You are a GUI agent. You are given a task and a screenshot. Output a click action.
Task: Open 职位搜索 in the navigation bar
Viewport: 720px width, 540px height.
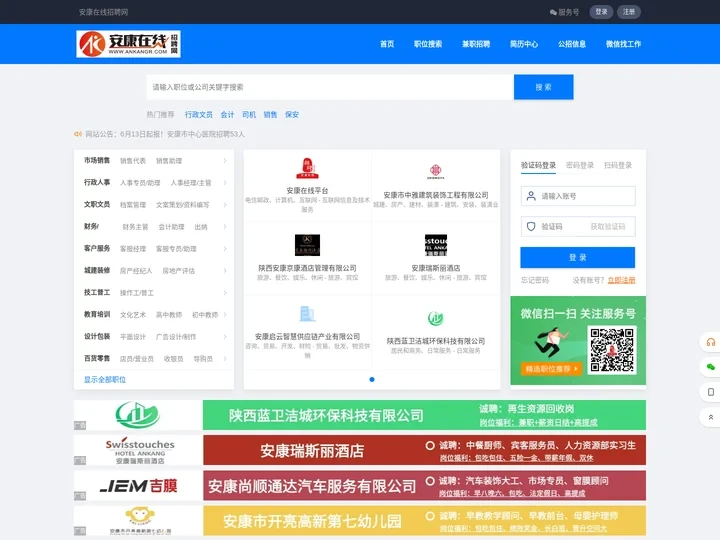[x=428, y=44]
